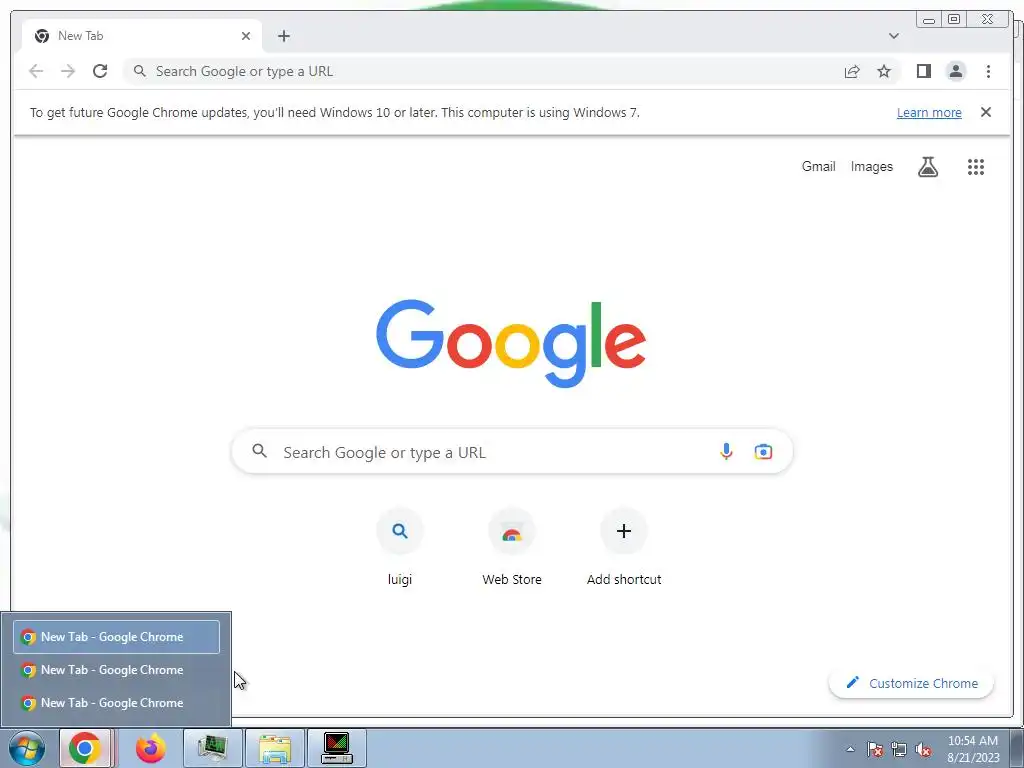Open the Web Store shortcut

(x=512, y=549)
